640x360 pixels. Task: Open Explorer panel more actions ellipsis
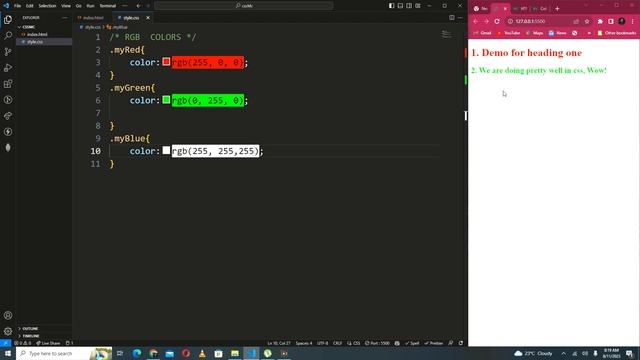click(x=64, y=18)
